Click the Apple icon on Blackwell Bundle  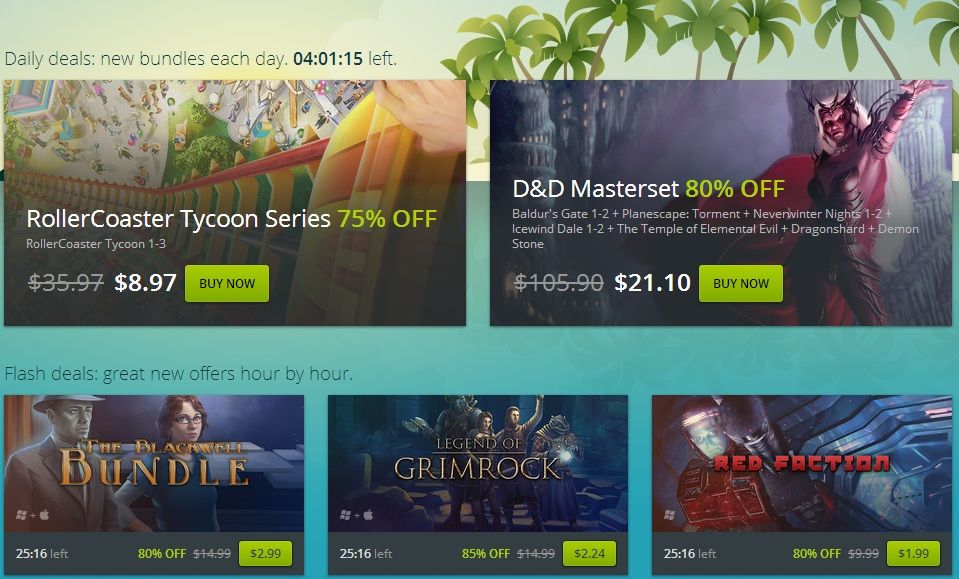[x=45, y=515]
